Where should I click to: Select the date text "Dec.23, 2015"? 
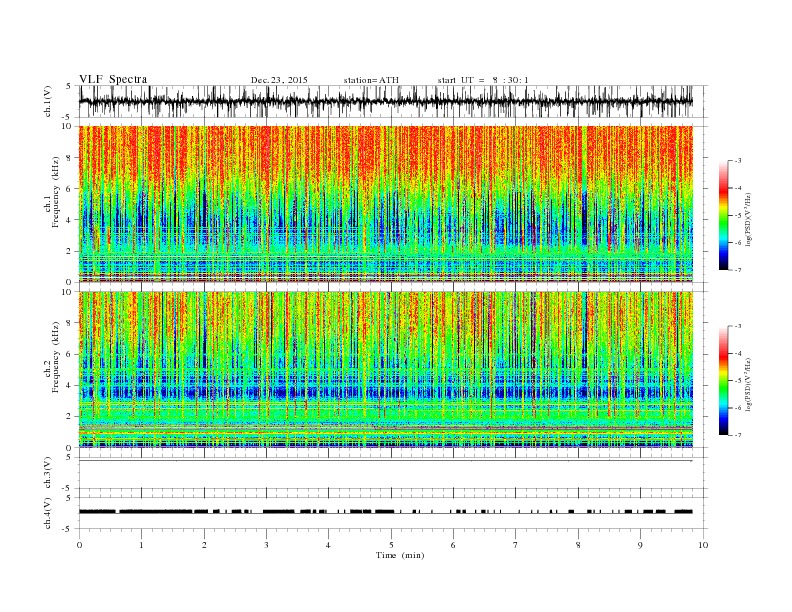coord(279,80)
